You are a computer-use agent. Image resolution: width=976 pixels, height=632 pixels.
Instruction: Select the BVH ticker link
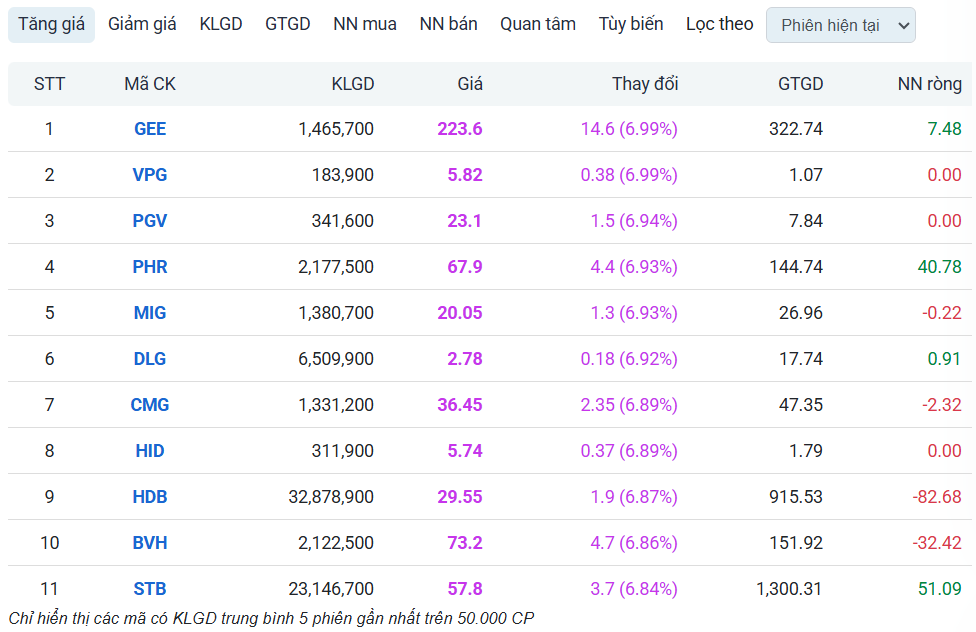150,543
